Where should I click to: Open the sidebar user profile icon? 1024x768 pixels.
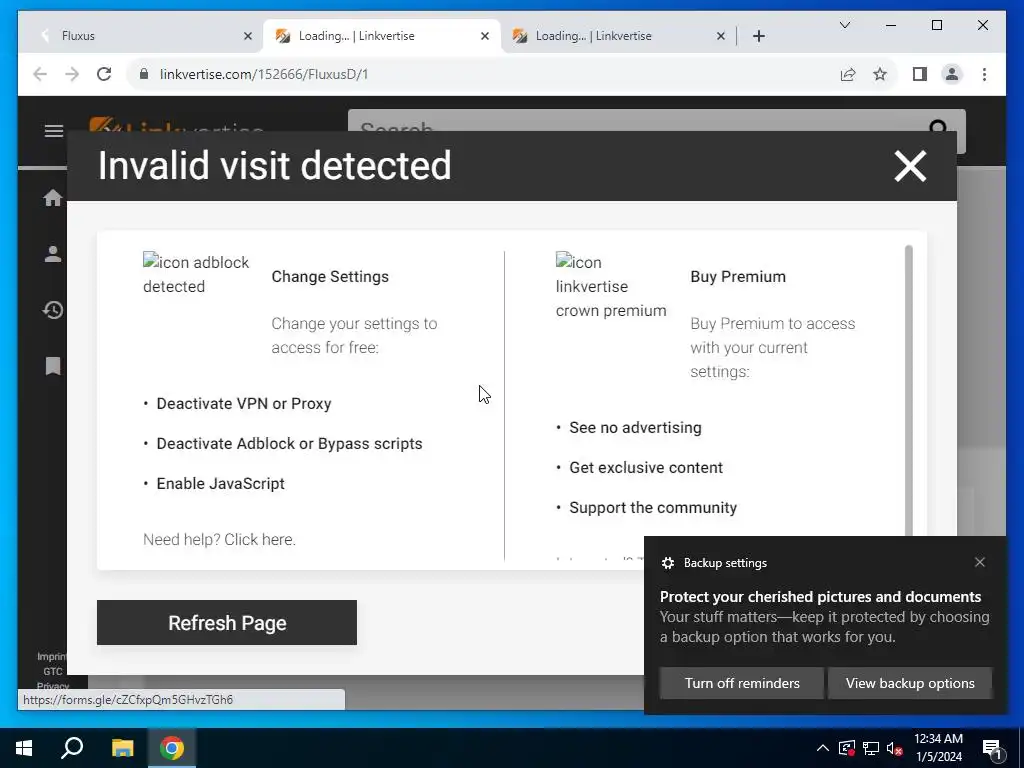click(x=53, y=254)
